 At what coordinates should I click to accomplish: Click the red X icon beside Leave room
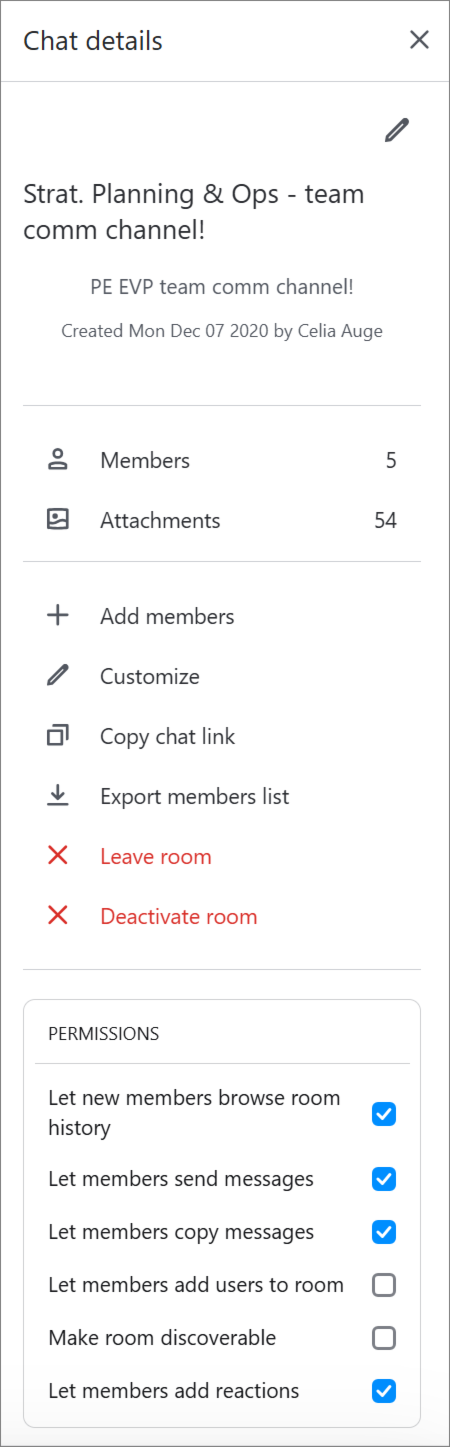[x=58, y=856]
